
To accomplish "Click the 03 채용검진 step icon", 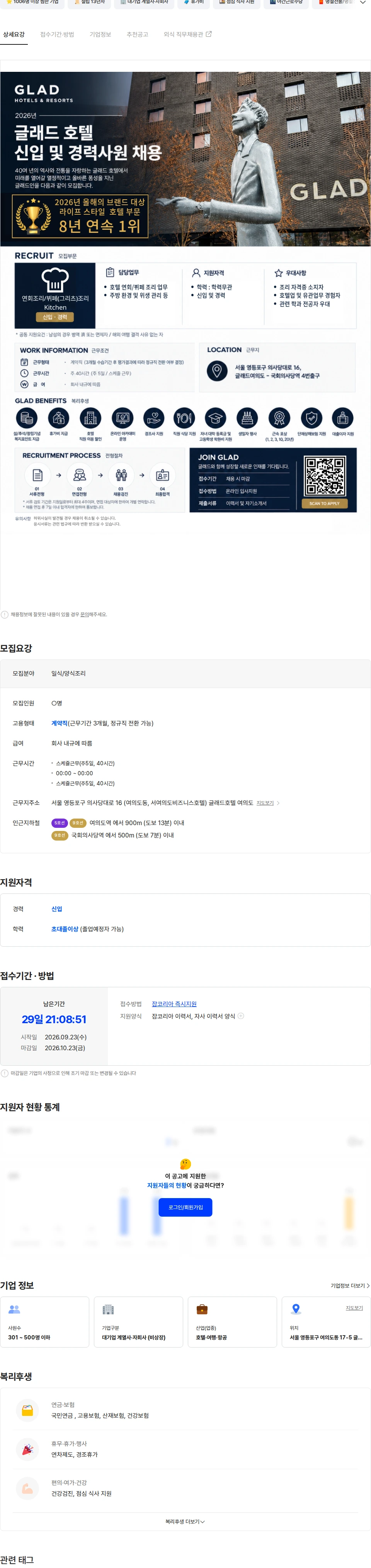I will click(x=121, y=475).
